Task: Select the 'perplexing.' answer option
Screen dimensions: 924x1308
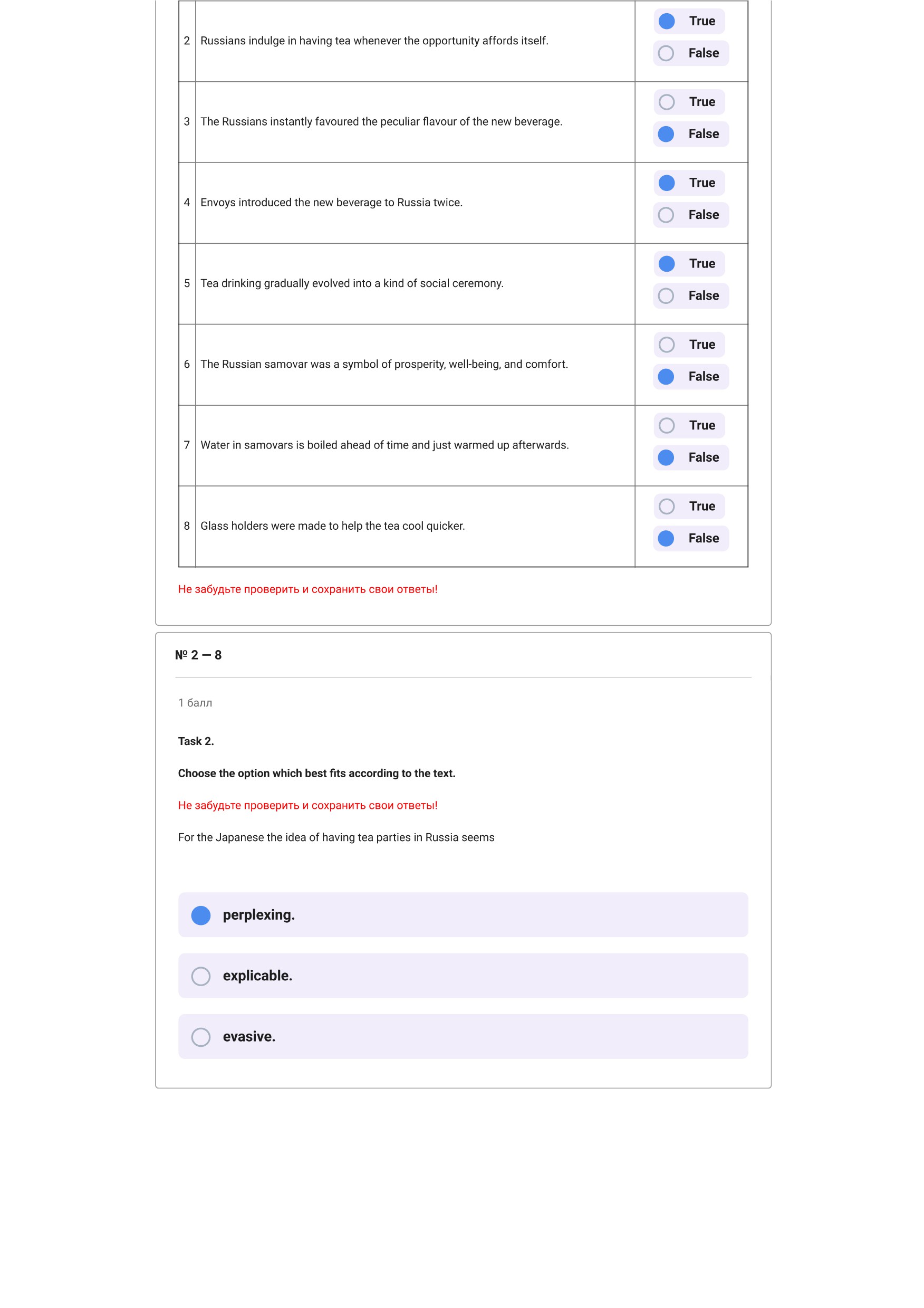Action: (x=463, y=915)
